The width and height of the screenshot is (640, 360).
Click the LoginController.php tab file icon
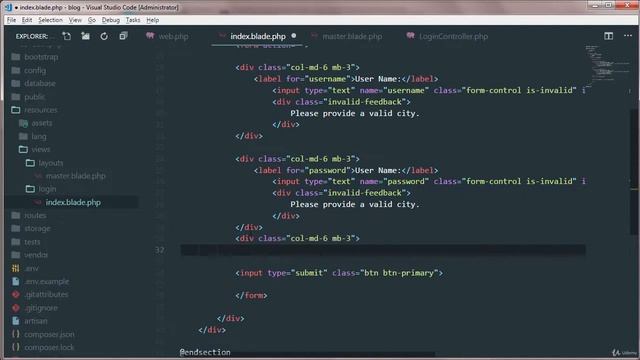click(x=410, y=36)
